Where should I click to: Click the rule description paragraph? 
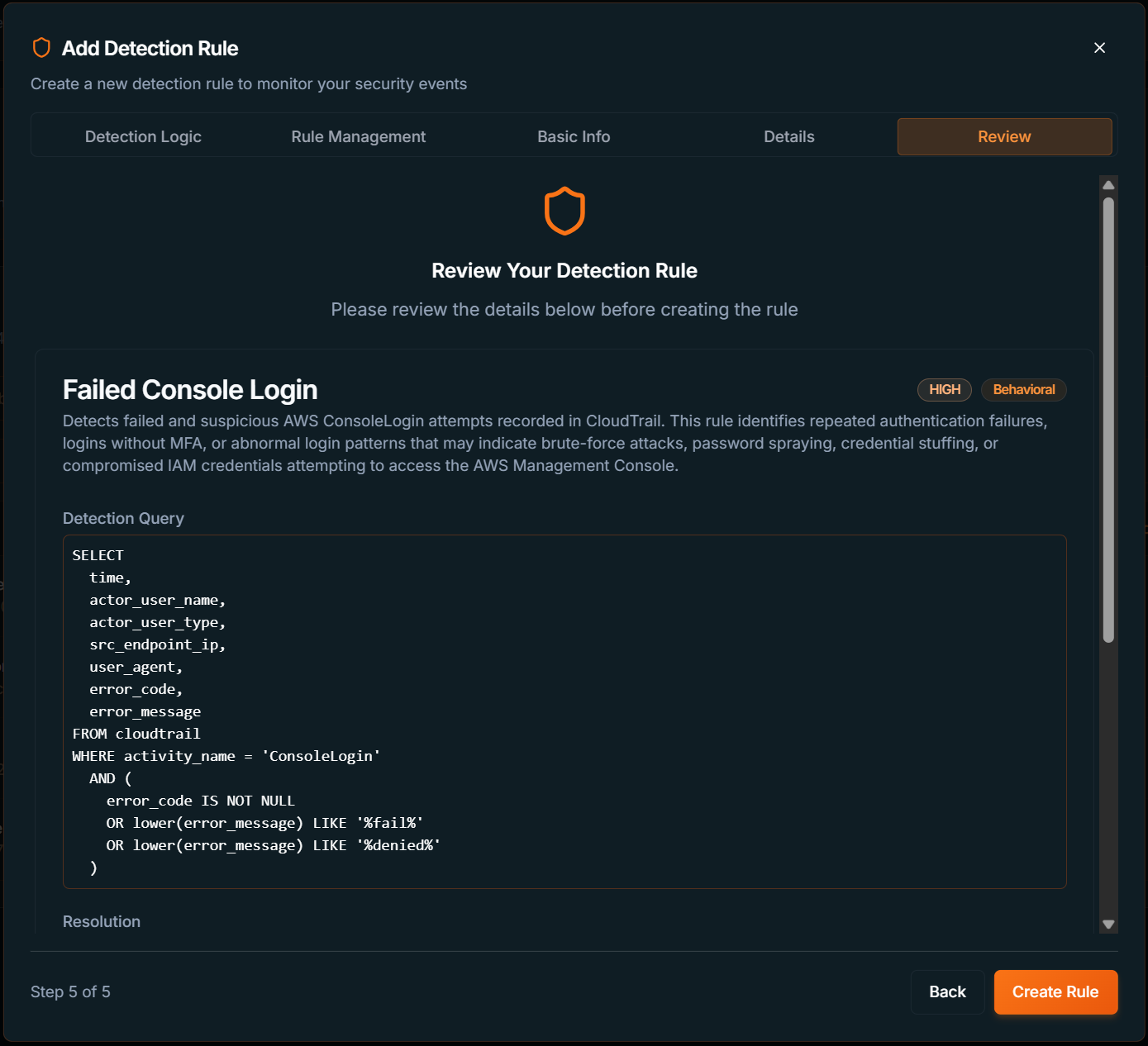pos(555,443)
